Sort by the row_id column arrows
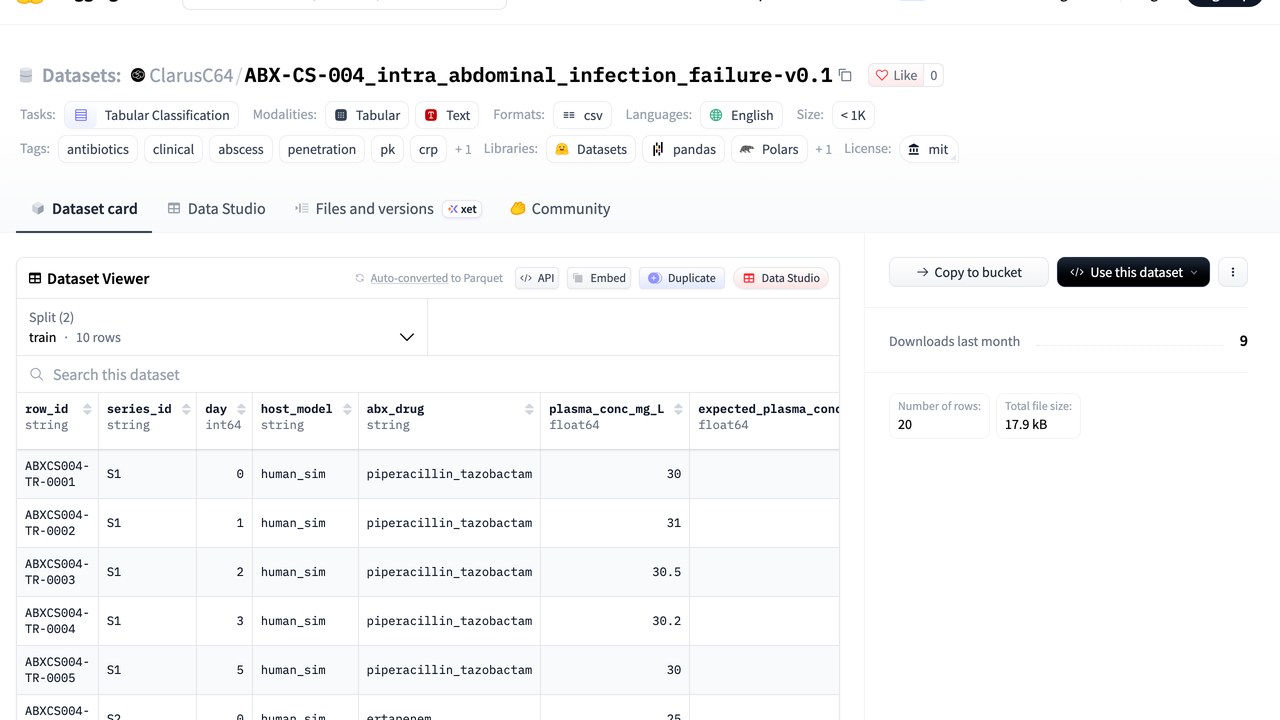Image resolution: width=1280 pixels, height=720 pixels. click(87, 409)
